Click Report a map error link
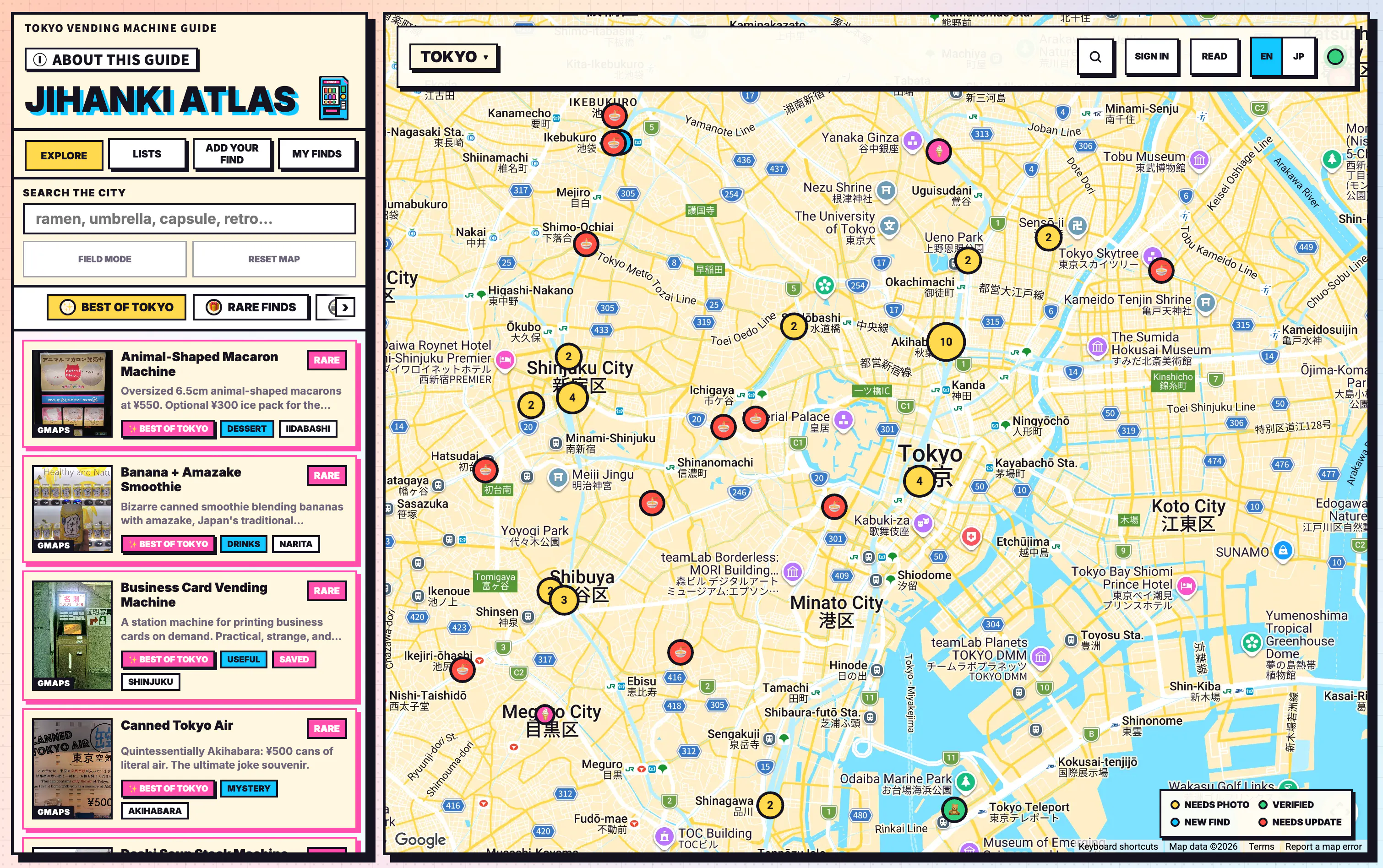This screenshot has height=868, width=1383. click(x=1323, y=846)
